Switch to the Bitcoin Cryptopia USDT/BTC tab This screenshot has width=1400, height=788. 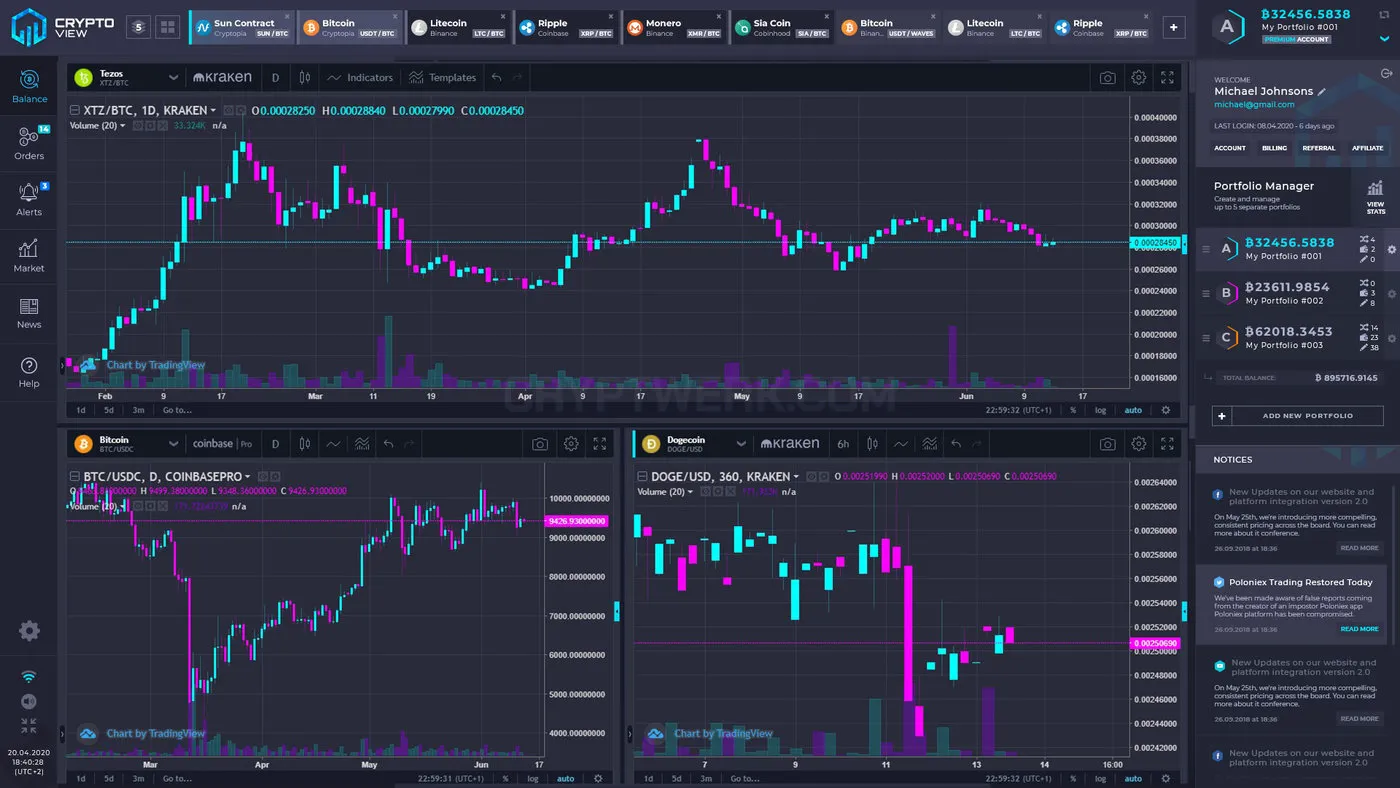(350, 27)
